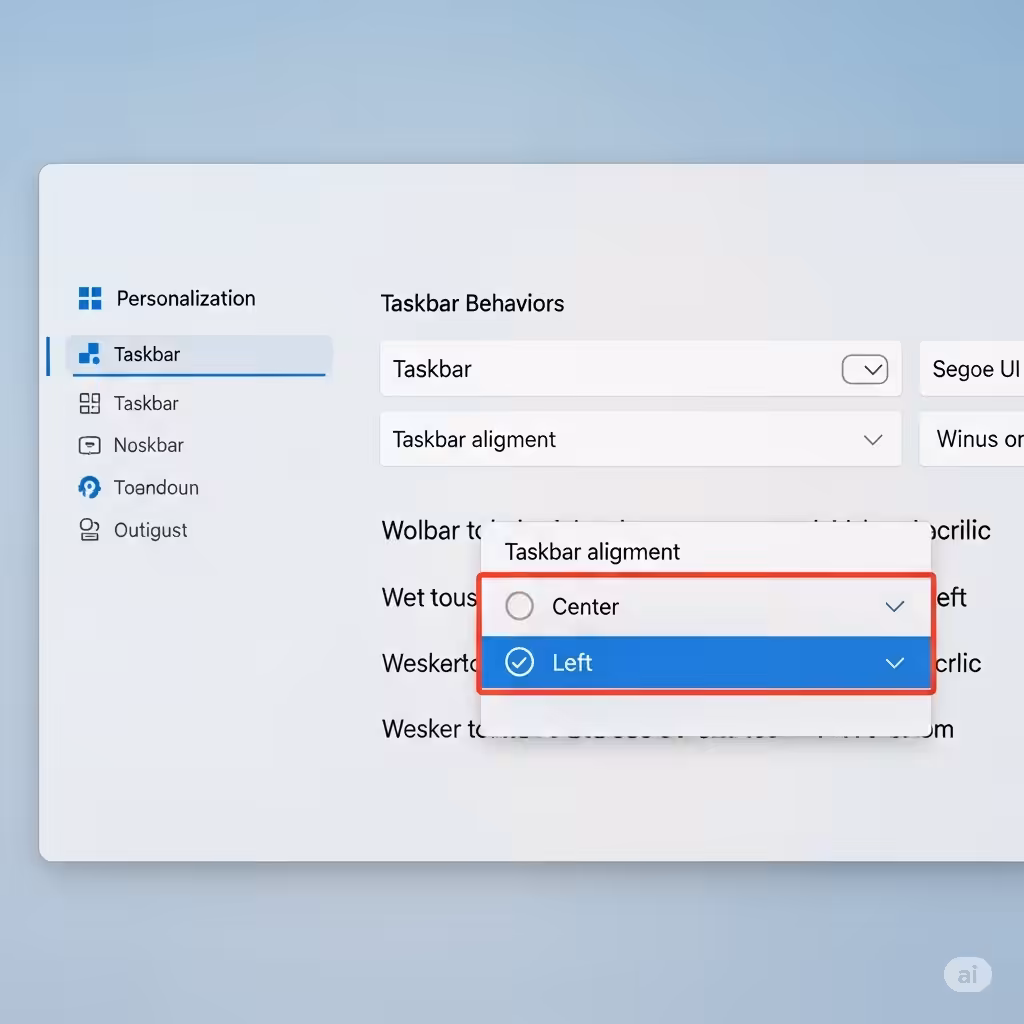Viewport: 1024px width, 1024px height.
Task: Open the second Taskbar sidebar entry
Action: coord(146,404)
